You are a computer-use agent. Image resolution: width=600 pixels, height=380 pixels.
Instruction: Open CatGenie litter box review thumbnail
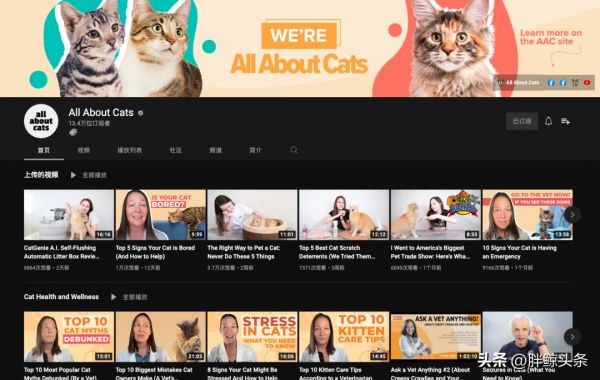pos(69,215)
